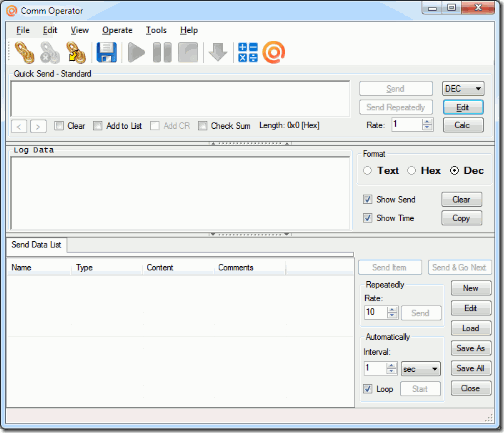504x433 pixels.
Task: Open the Help menu
Action: coord(189,30)
